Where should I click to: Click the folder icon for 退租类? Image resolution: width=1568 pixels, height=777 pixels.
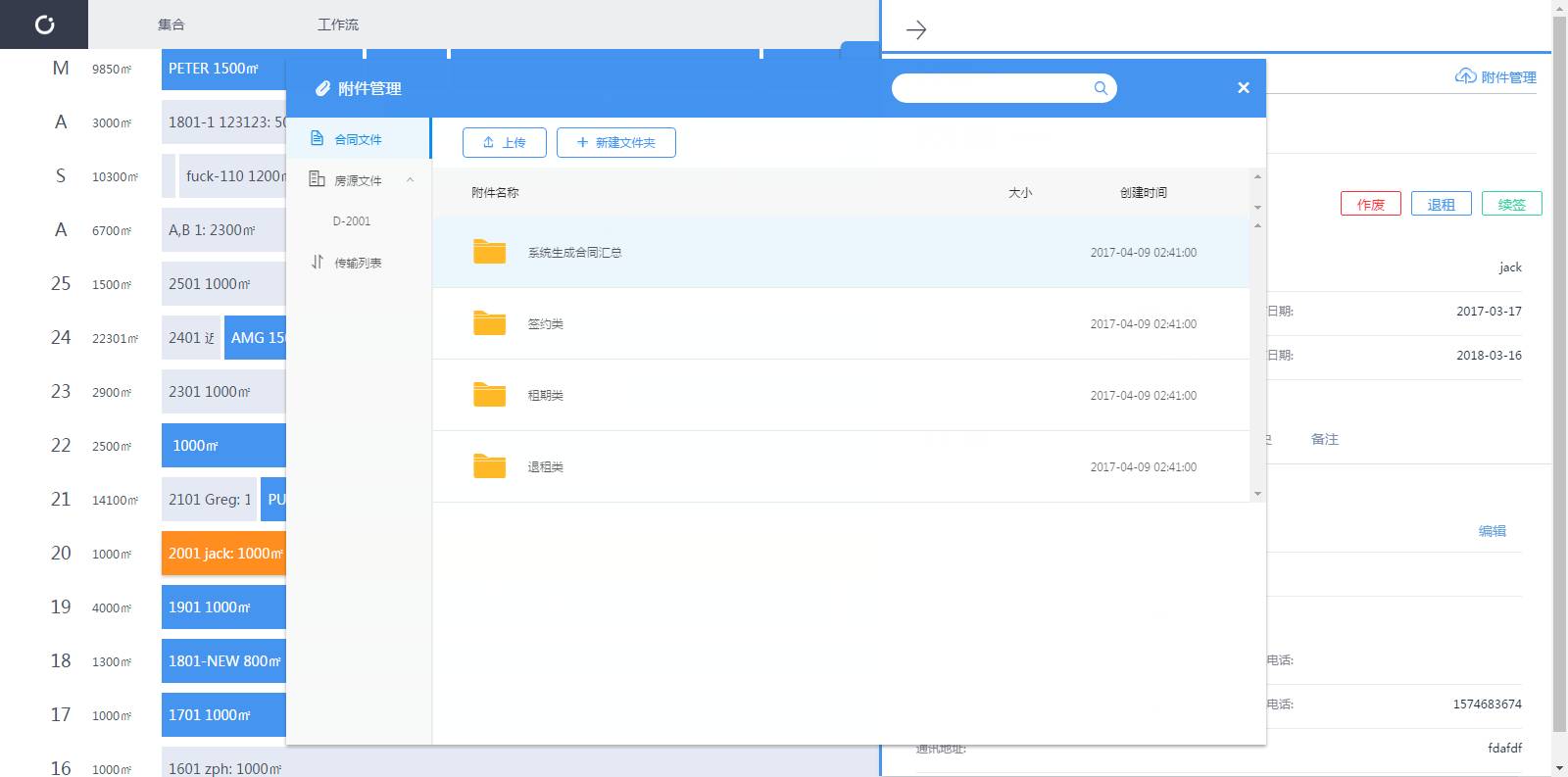(489, 466)
